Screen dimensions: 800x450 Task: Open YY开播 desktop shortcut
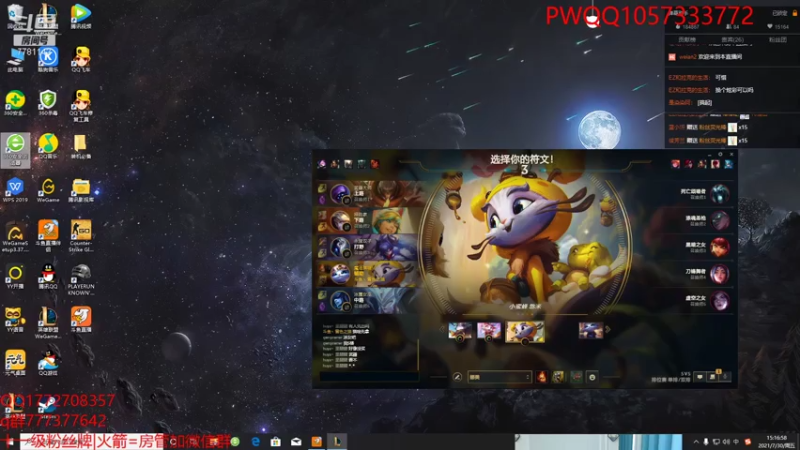click(15, 277)
